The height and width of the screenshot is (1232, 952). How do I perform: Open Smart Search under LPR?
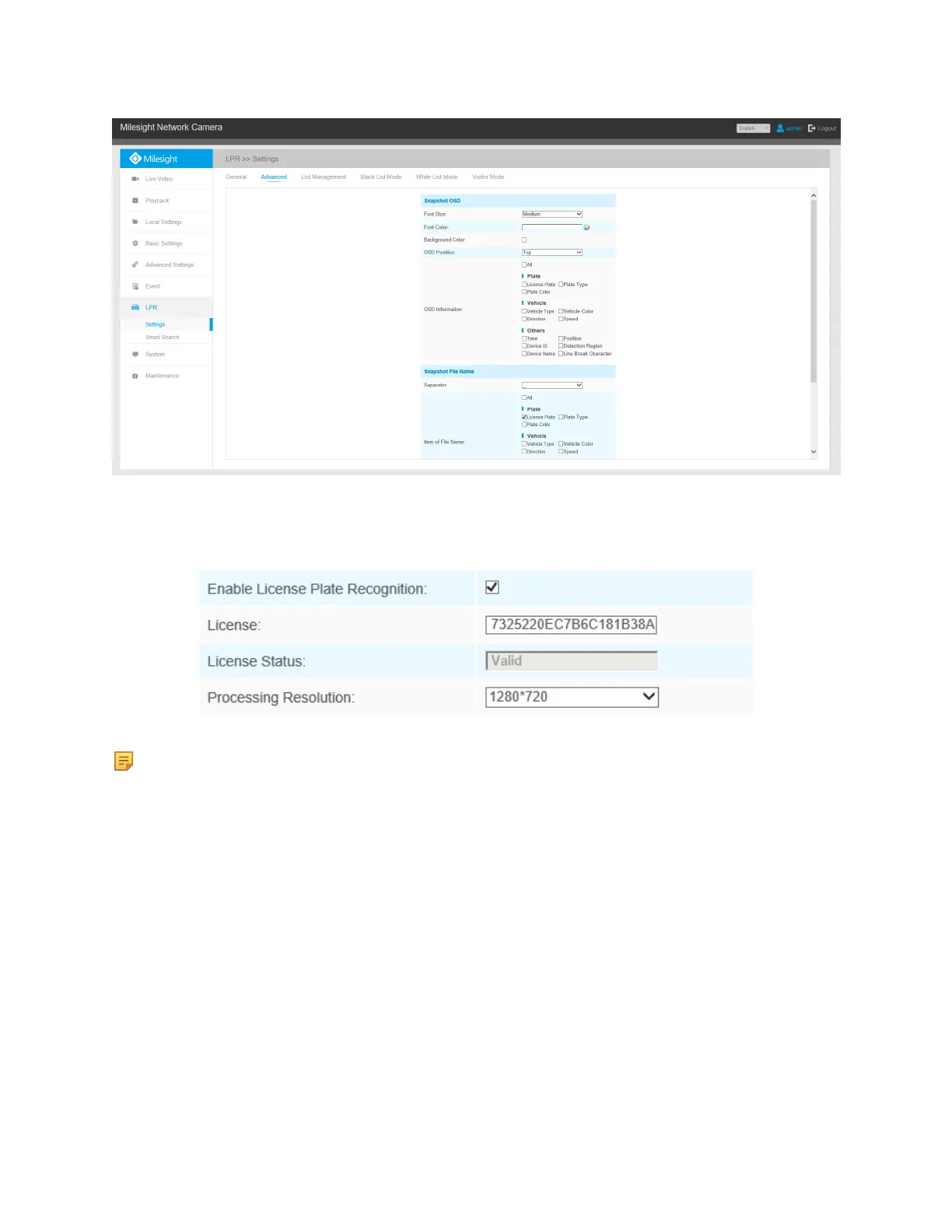pyautogui.click(x=162, y=338)
